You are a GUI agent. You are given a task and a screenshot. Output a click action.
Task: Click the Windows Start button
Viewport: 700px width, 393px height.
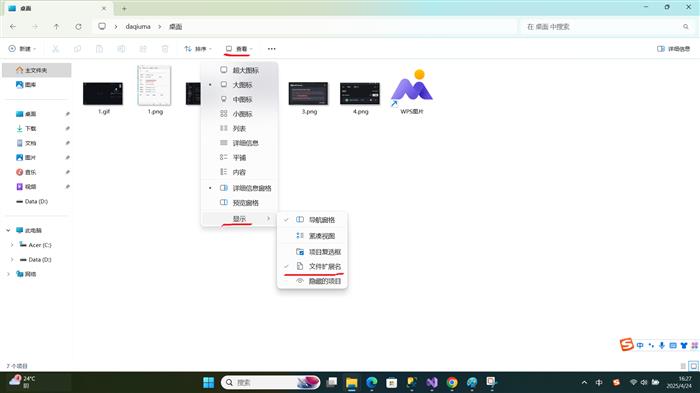pos(208,382)
